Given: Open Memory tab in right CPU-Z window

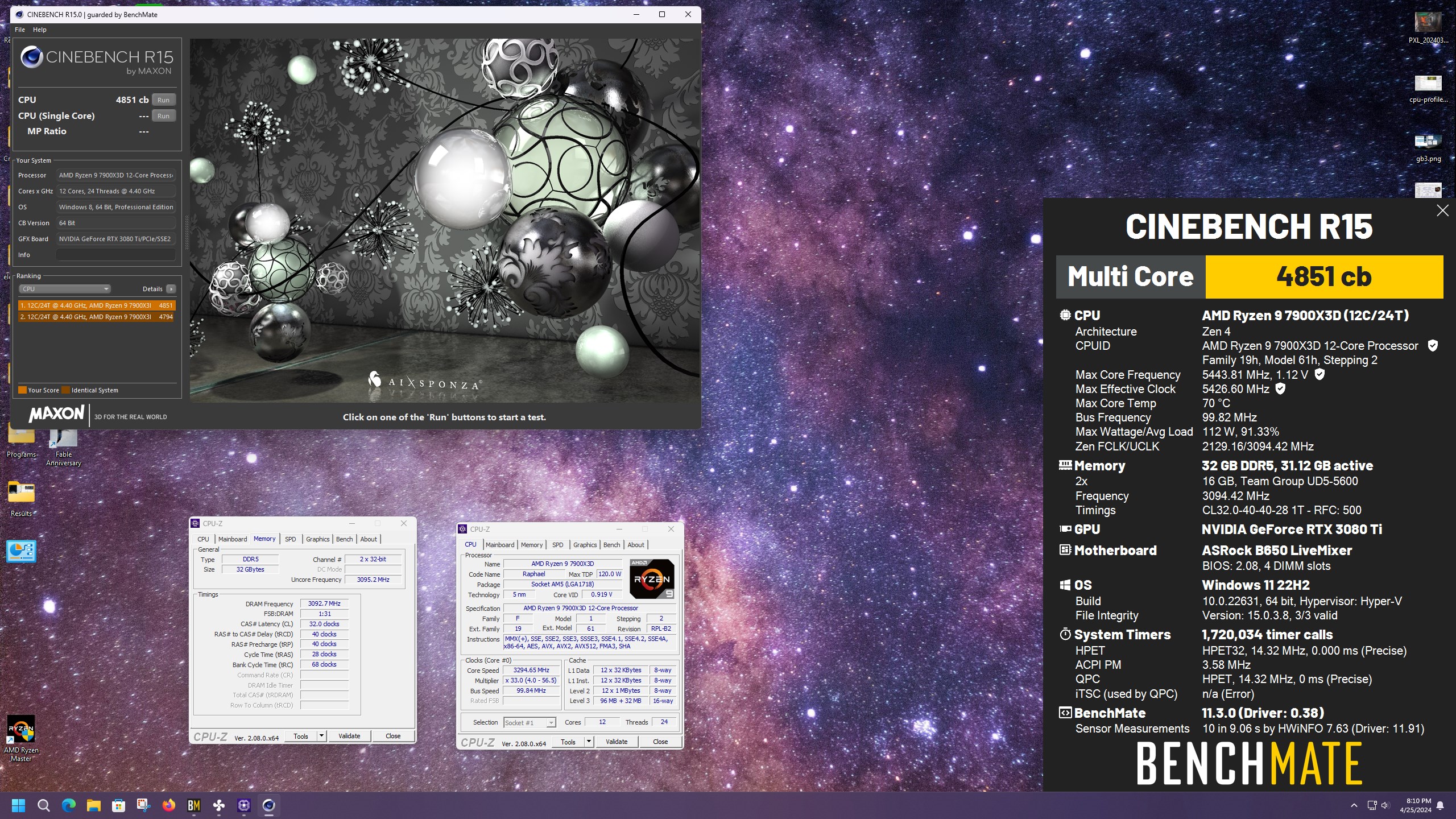Looking at the screenshot, I should coord(532,545).
